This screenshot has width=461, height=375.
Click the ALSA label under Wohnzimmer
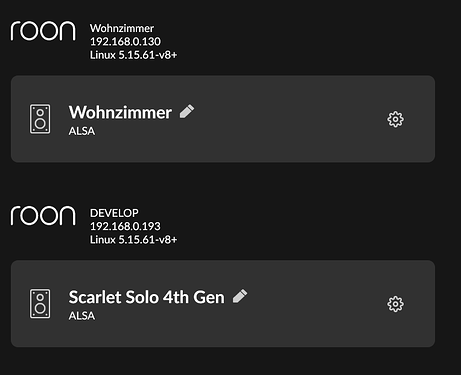[82, 131]
